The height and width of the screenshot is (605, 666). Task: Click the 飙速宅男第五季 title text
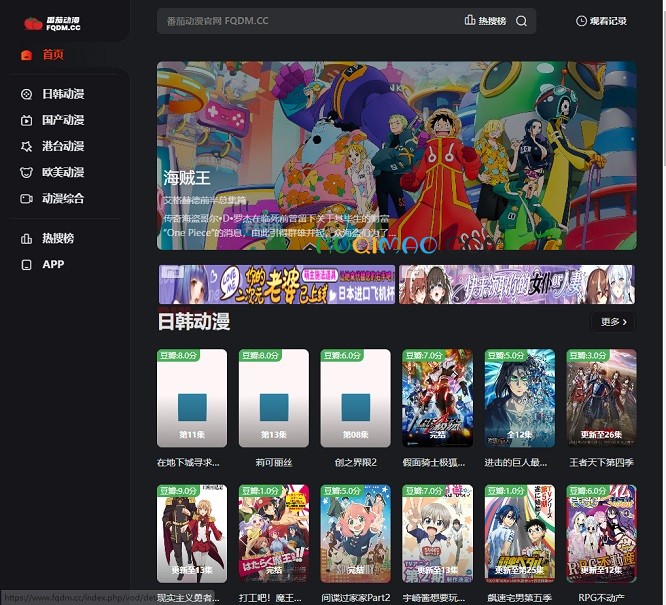519,598
